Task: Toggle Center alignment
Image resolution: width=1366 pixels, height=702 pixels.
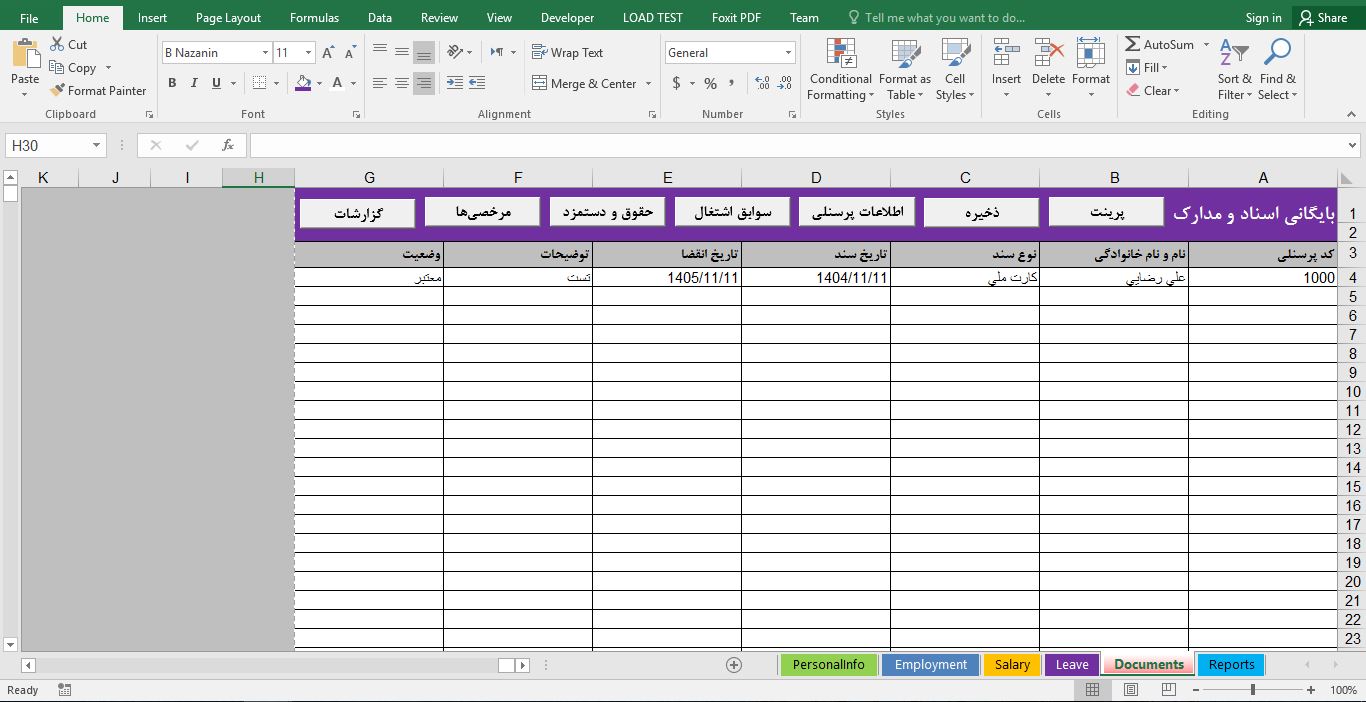Action: (x=401, y=83)
